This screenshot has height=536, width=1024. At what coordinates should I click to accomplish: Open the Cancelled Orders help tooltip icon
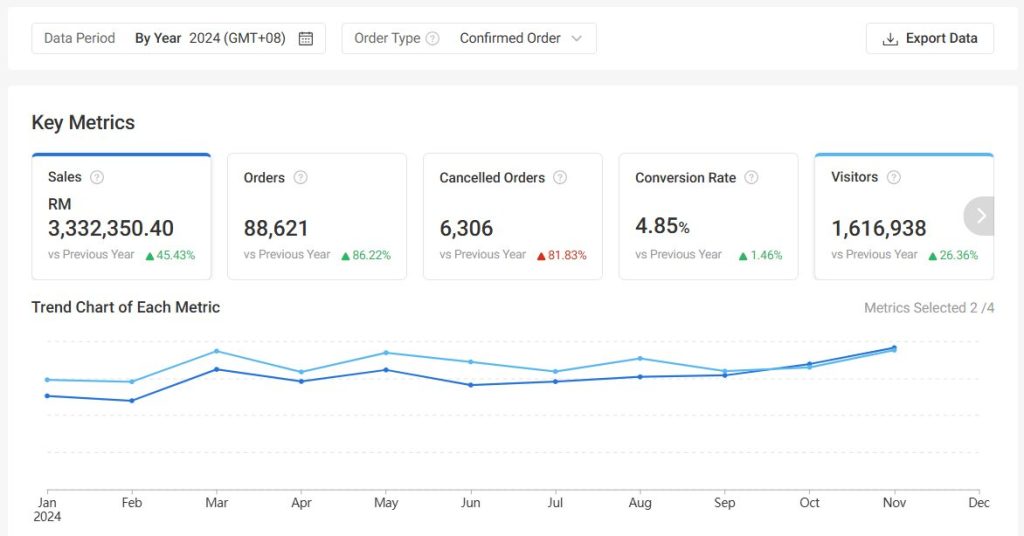560,178
